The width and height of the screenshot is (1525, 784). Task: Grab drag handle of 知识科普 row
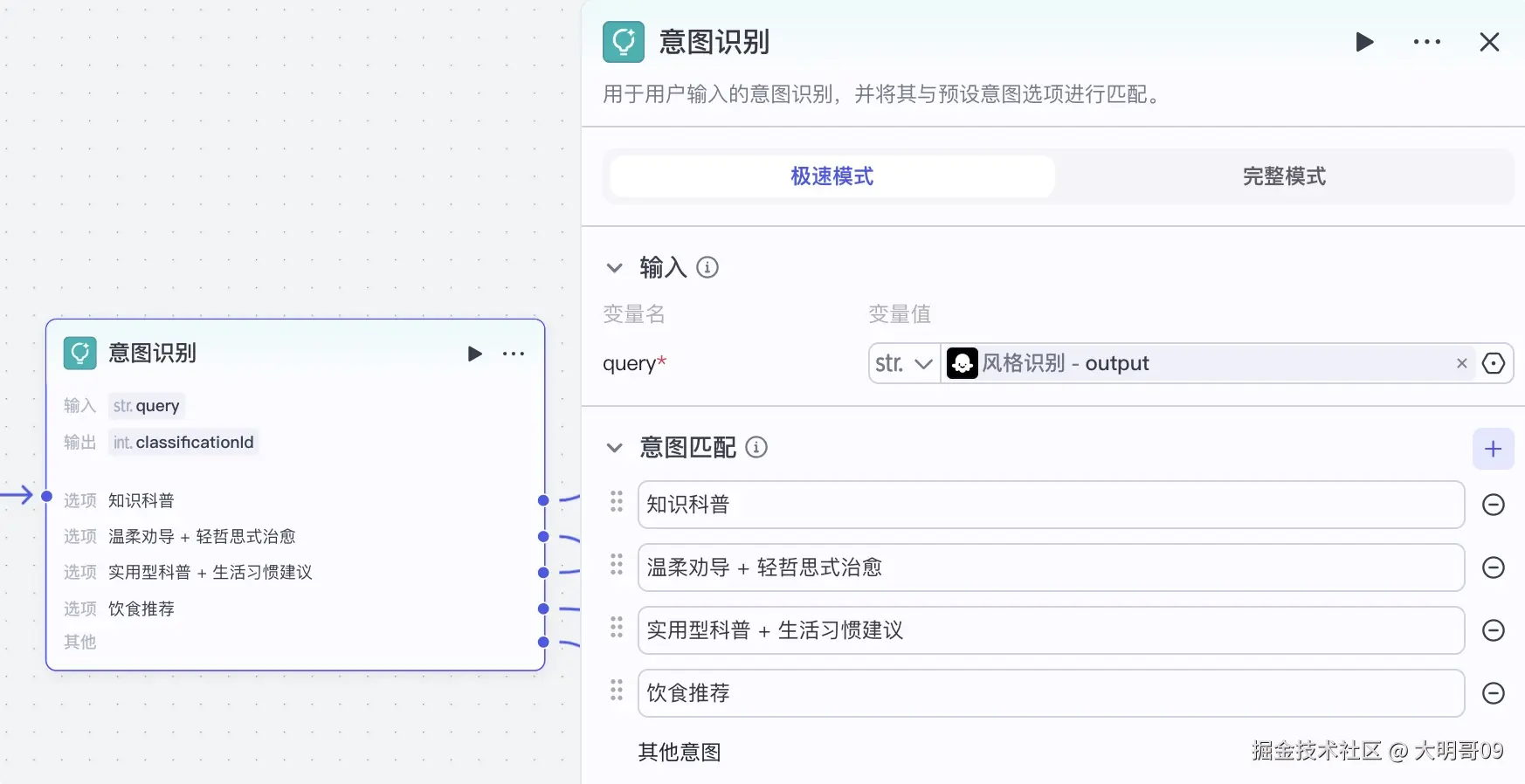click(x=617, y=501)
